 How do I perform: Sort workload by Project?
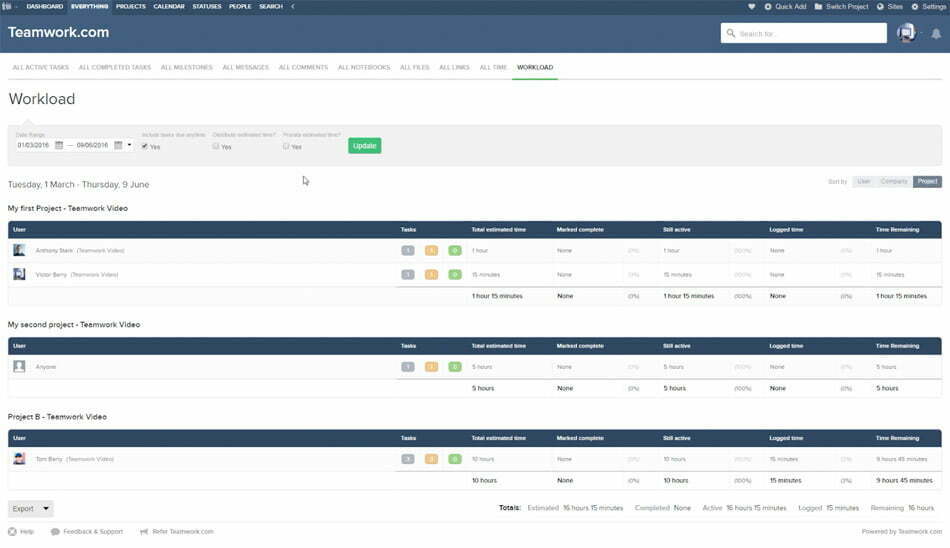928,181
